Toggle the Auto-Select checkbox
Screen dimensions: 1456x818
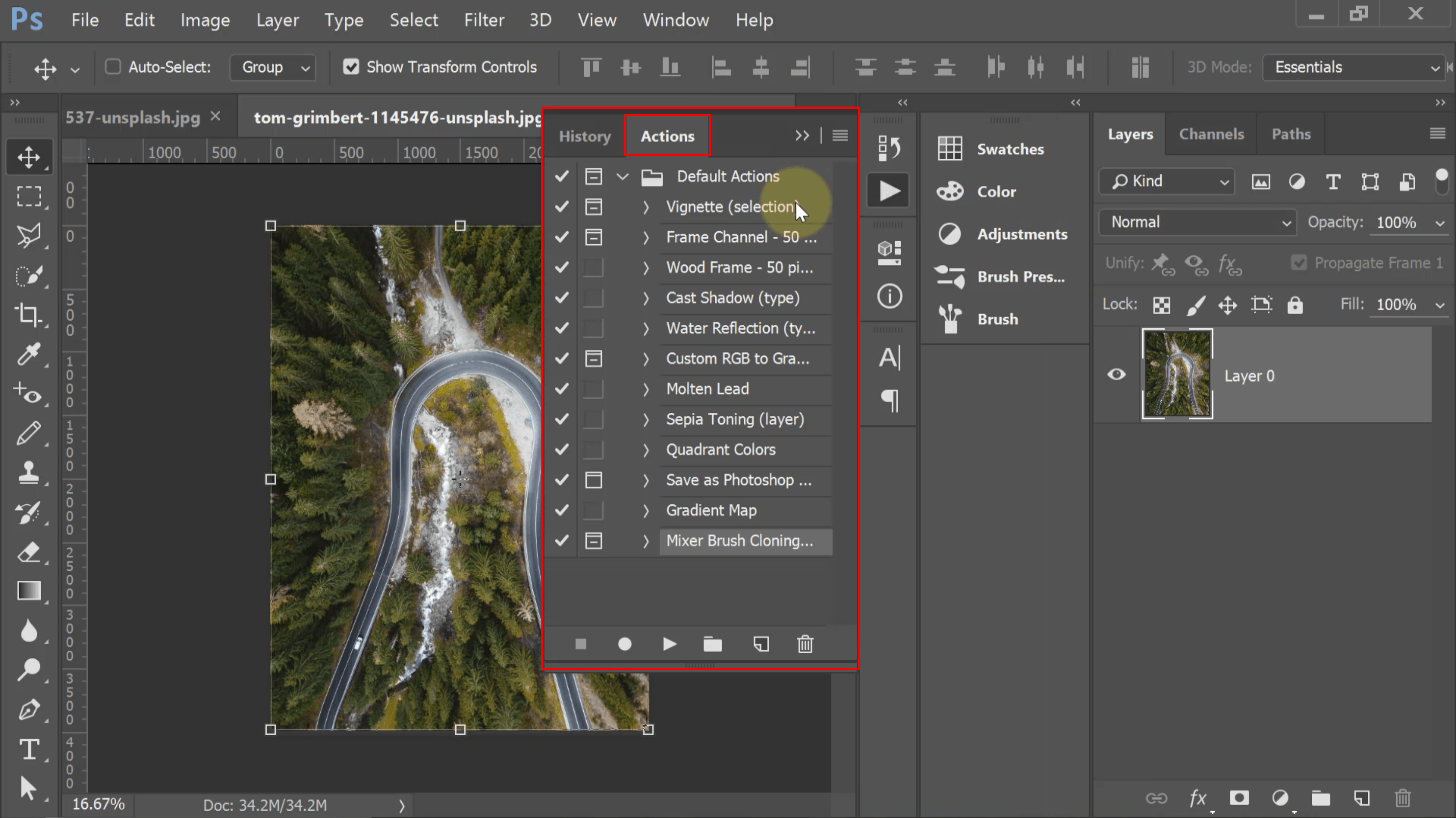click(x=112, y=67)
